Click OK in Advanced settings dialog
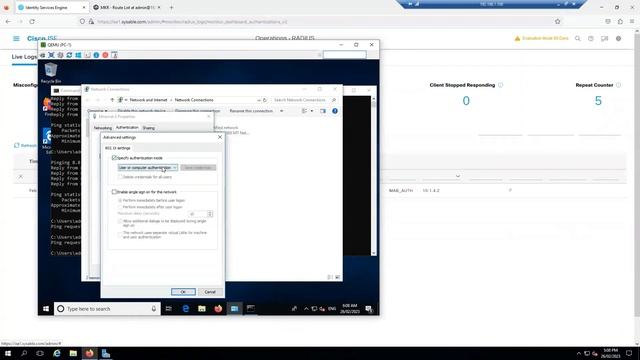This screenshot has width=640, height=360. [x=183, y=292]
